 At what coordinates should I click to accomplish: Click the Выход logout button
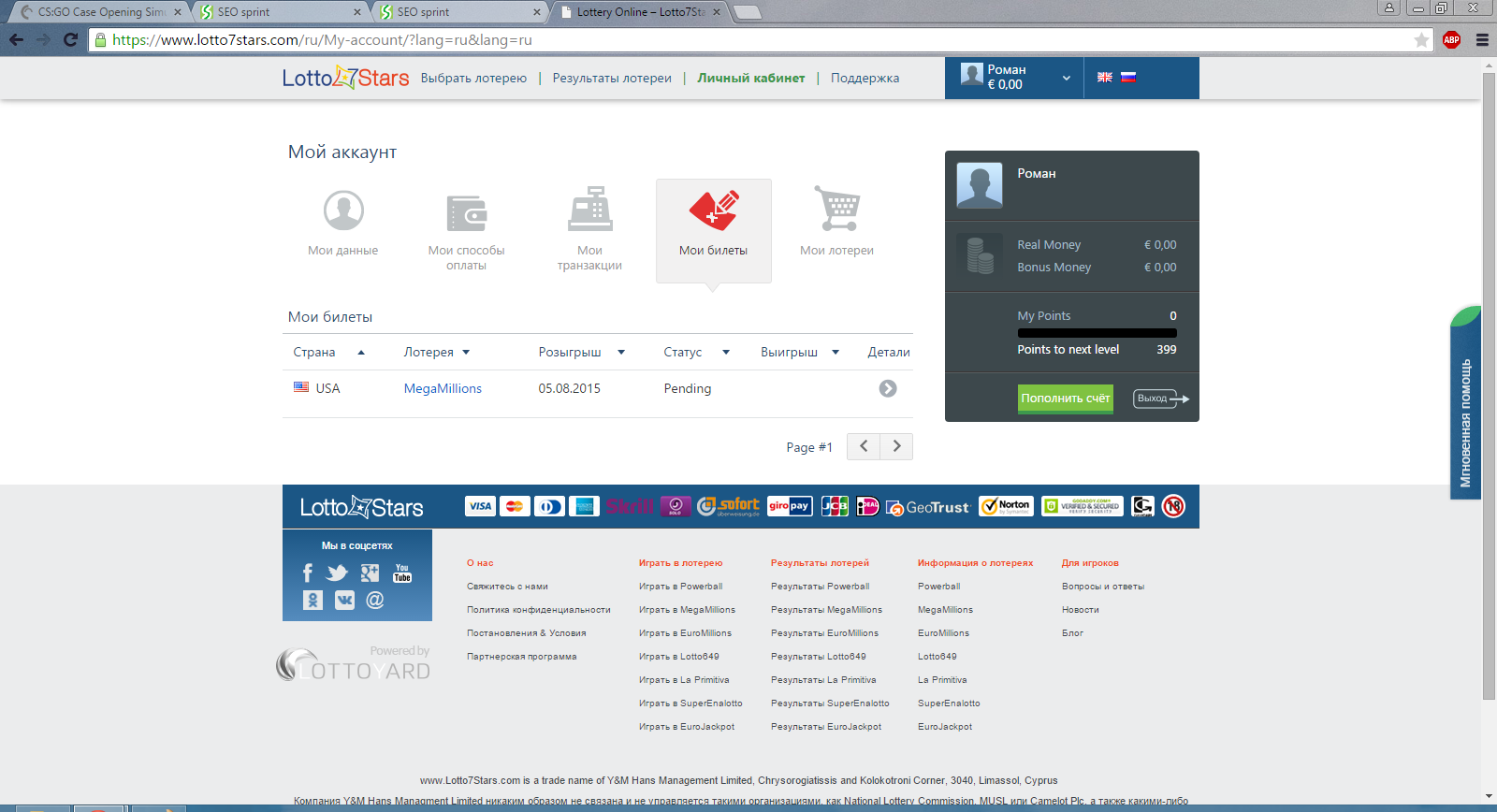point(1160,399)
